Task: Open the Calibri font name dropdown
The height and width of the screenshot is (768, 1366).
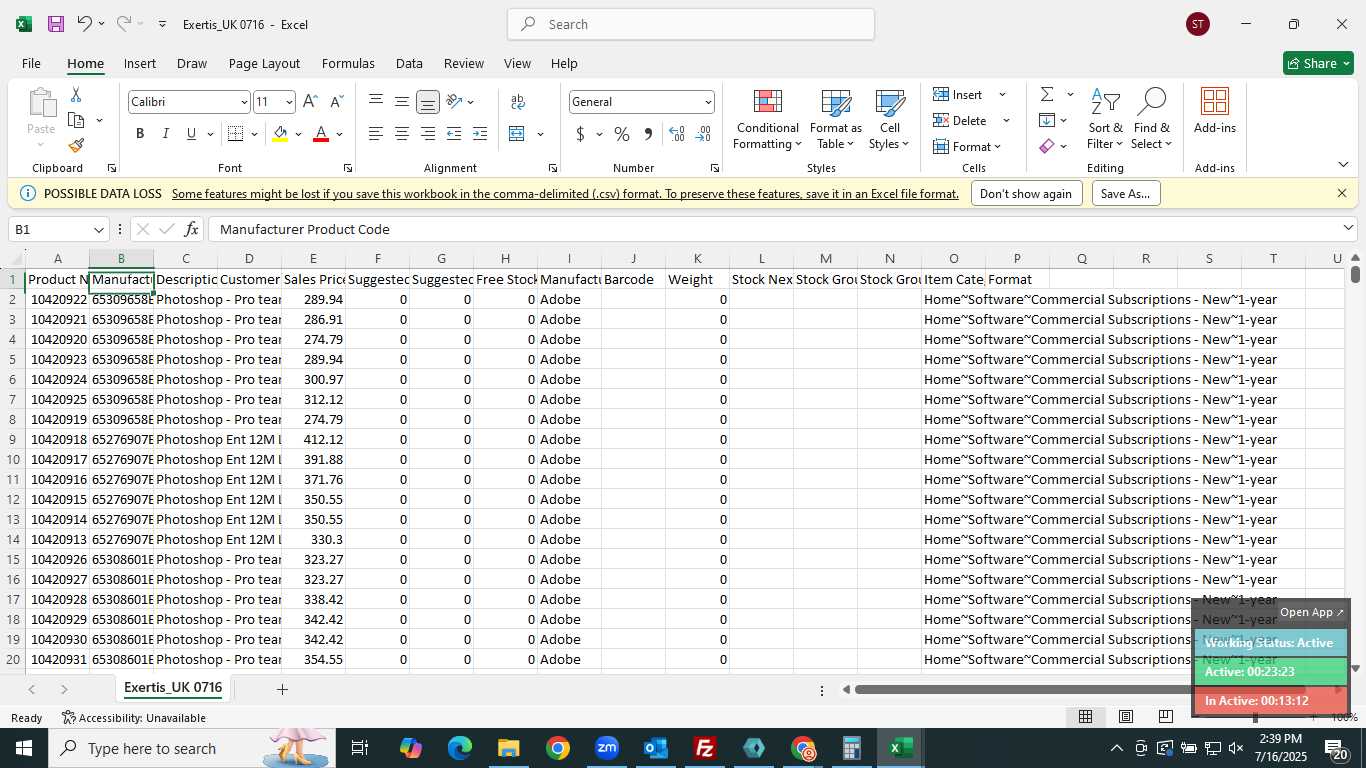Action: pyautogui.click(x=243, y=102)
